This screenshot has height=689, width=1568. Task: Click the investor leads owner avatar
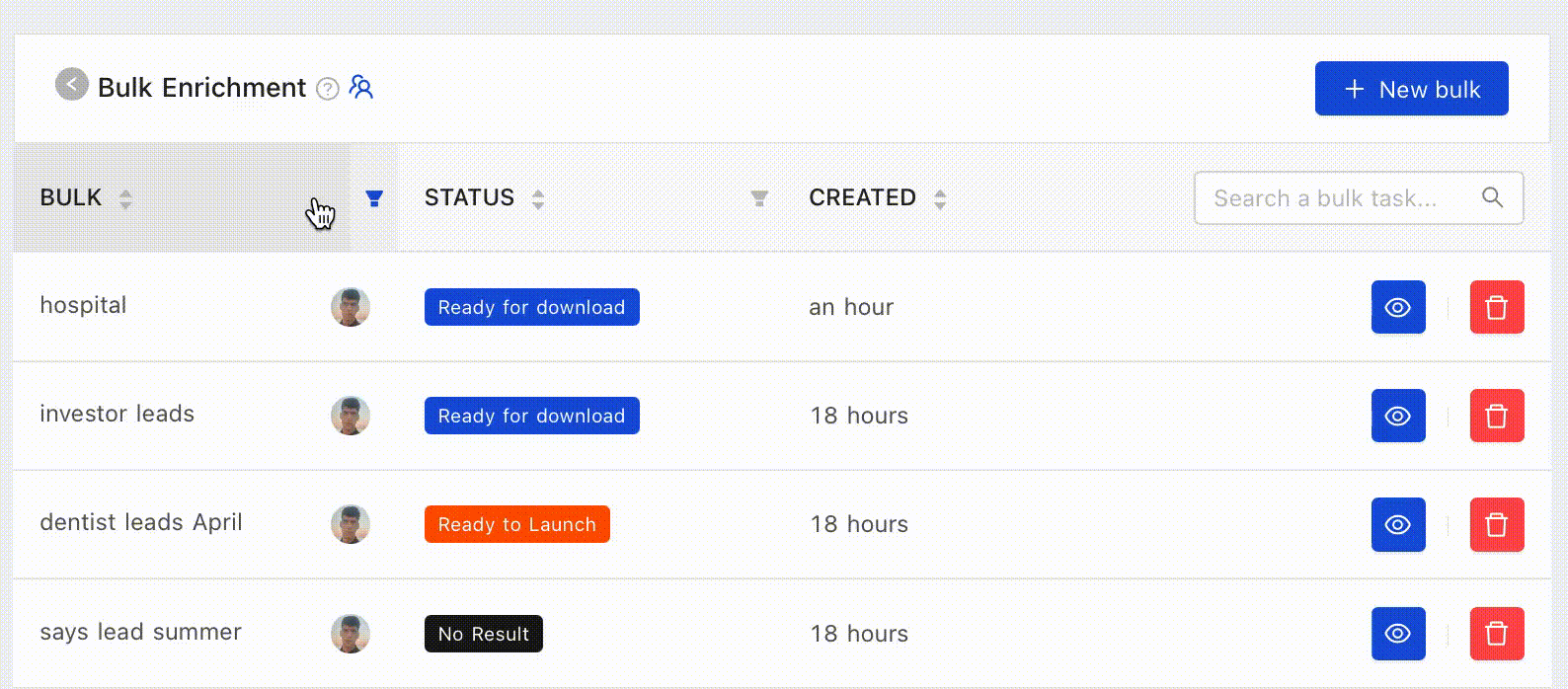point(351,416)
